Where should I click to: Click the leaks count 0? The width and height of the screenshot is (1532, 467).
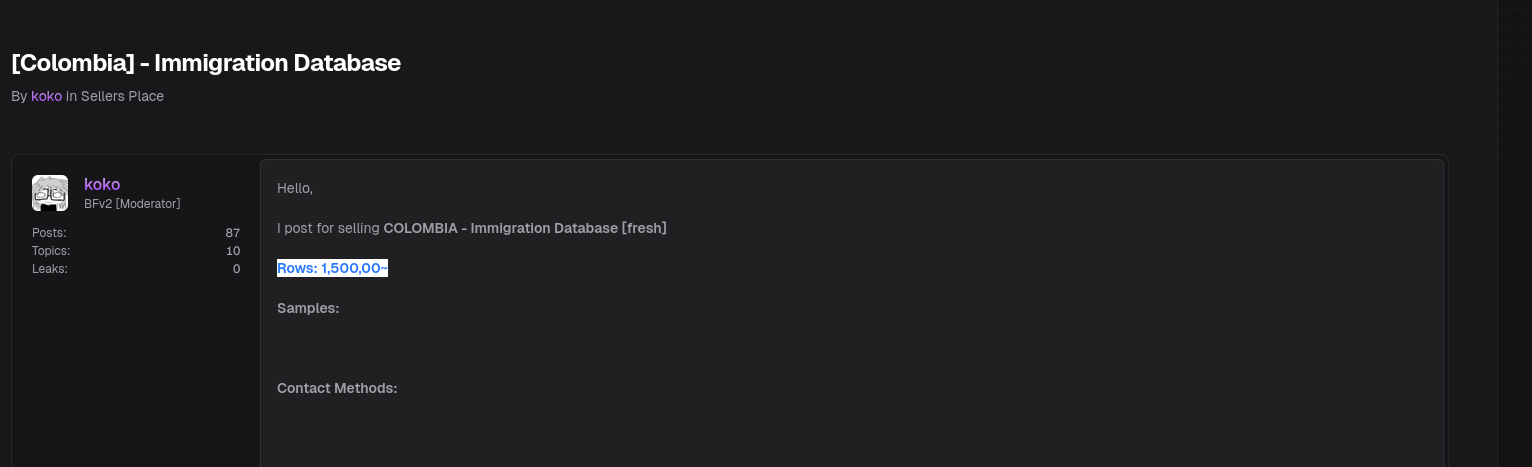(236, 269)
